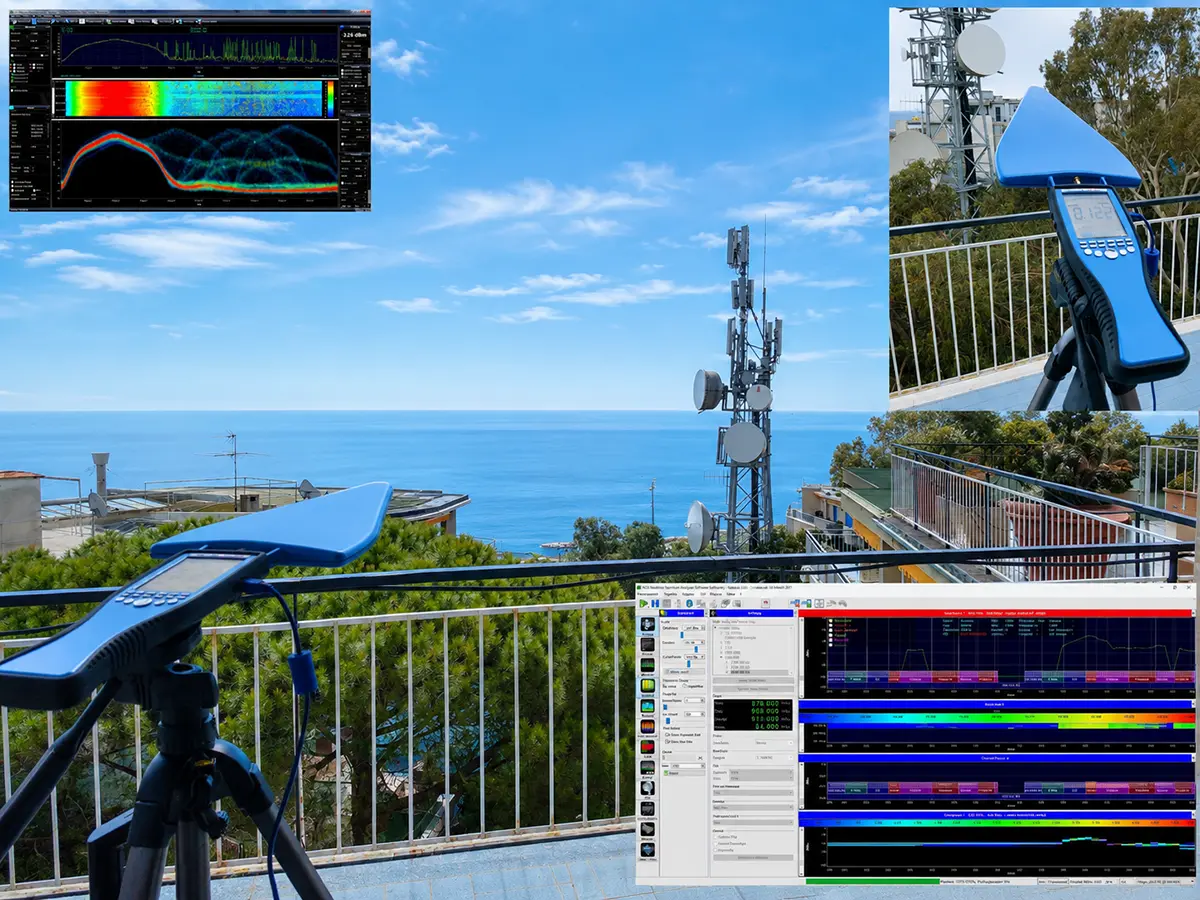Click the green progress bar in status bar
This screenshot has width=1200, height=900.
tap(872, 881)
